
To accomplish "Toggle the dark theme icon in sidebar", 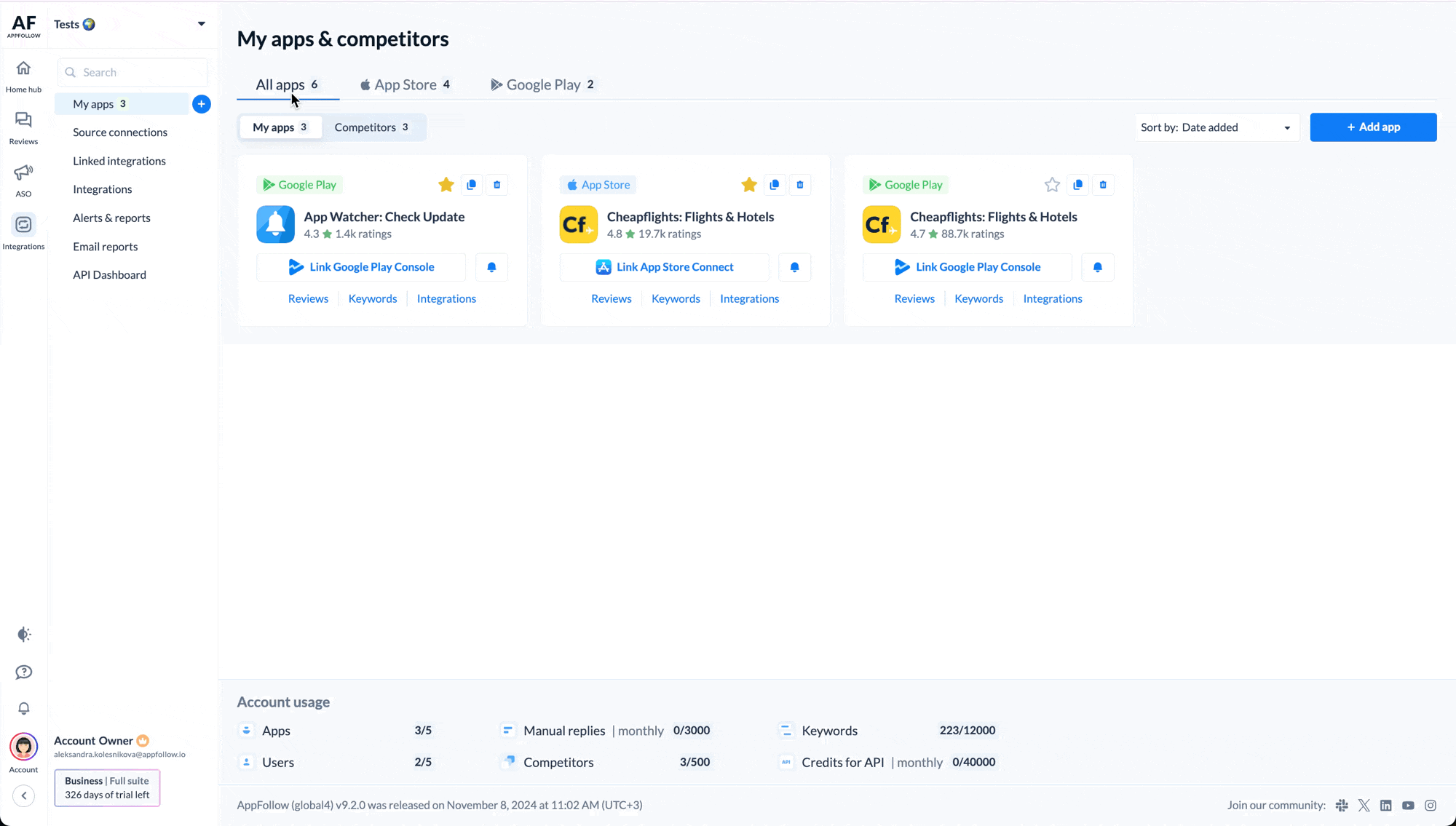I will coord(23,635).
